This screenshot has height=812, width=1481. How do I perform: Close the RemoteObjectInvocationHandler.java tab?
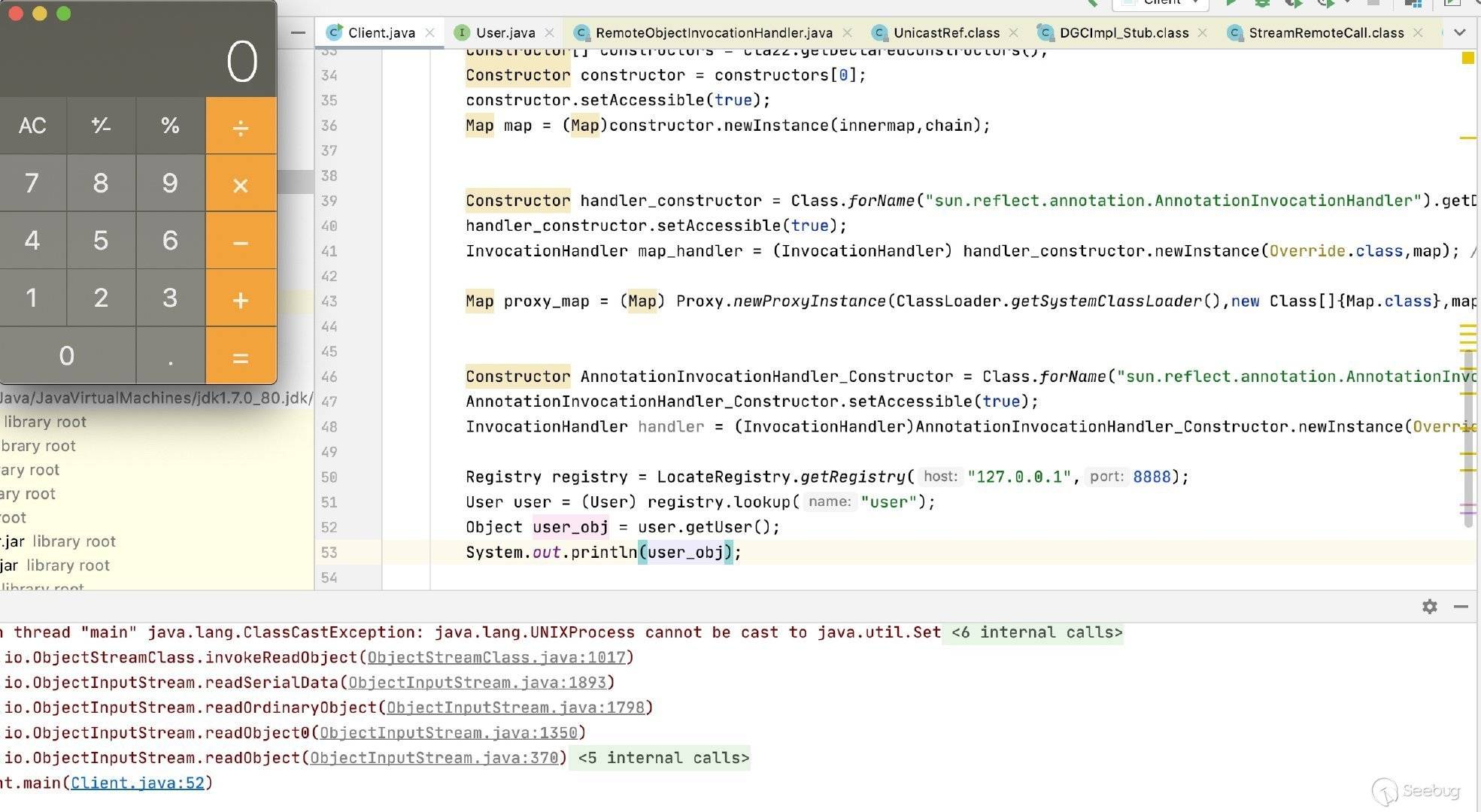coord(847,32)
